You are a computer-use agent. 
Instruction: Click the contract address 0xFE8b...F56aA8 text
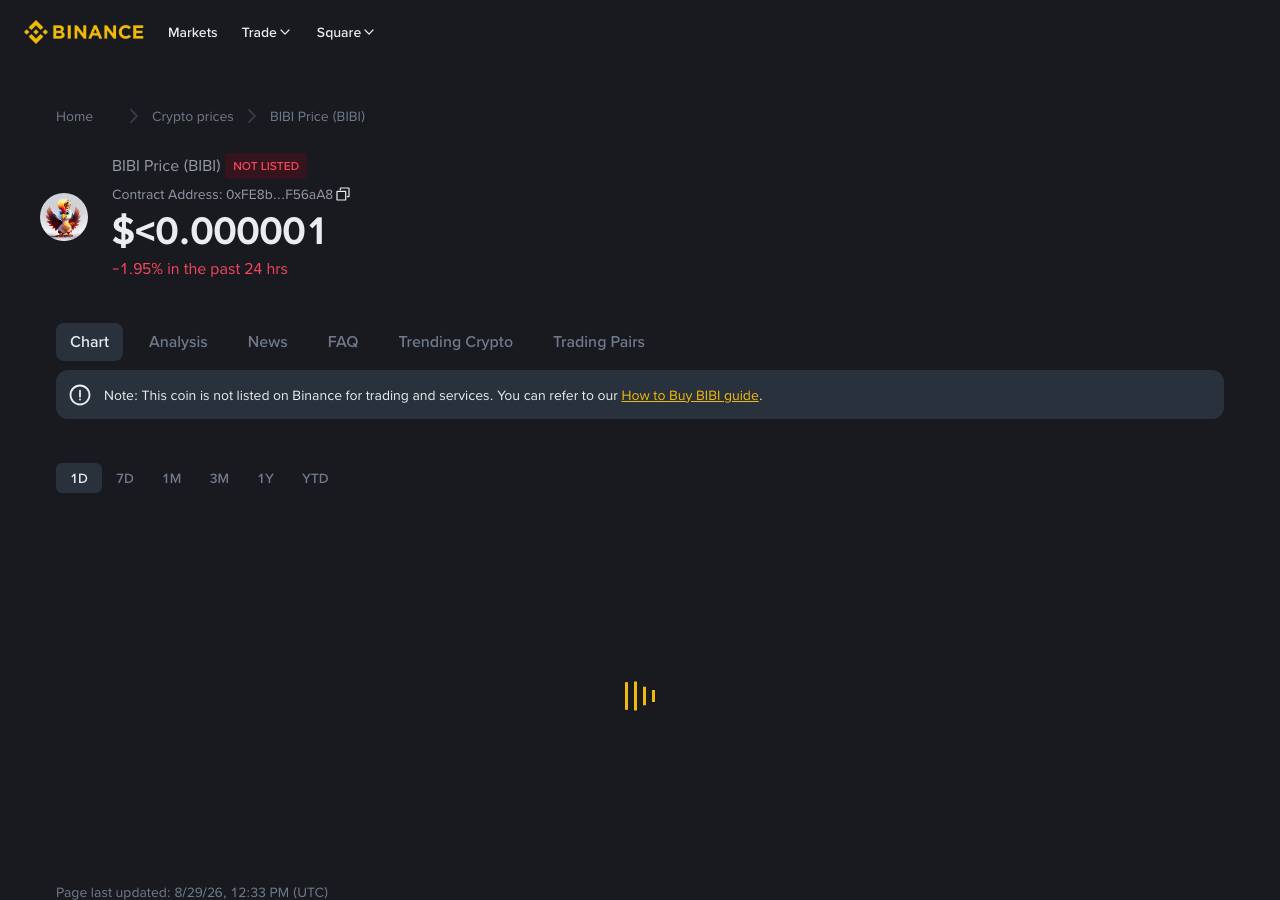tap(279, 194)
